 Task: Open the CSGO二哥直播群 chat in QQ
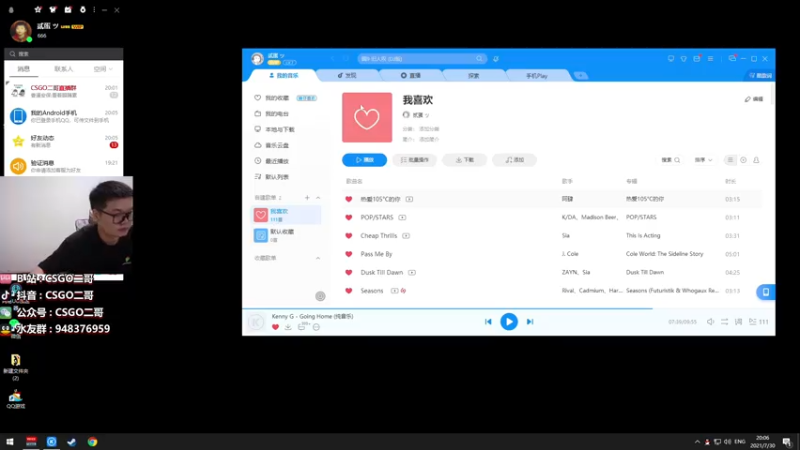[x=64, y=91]
